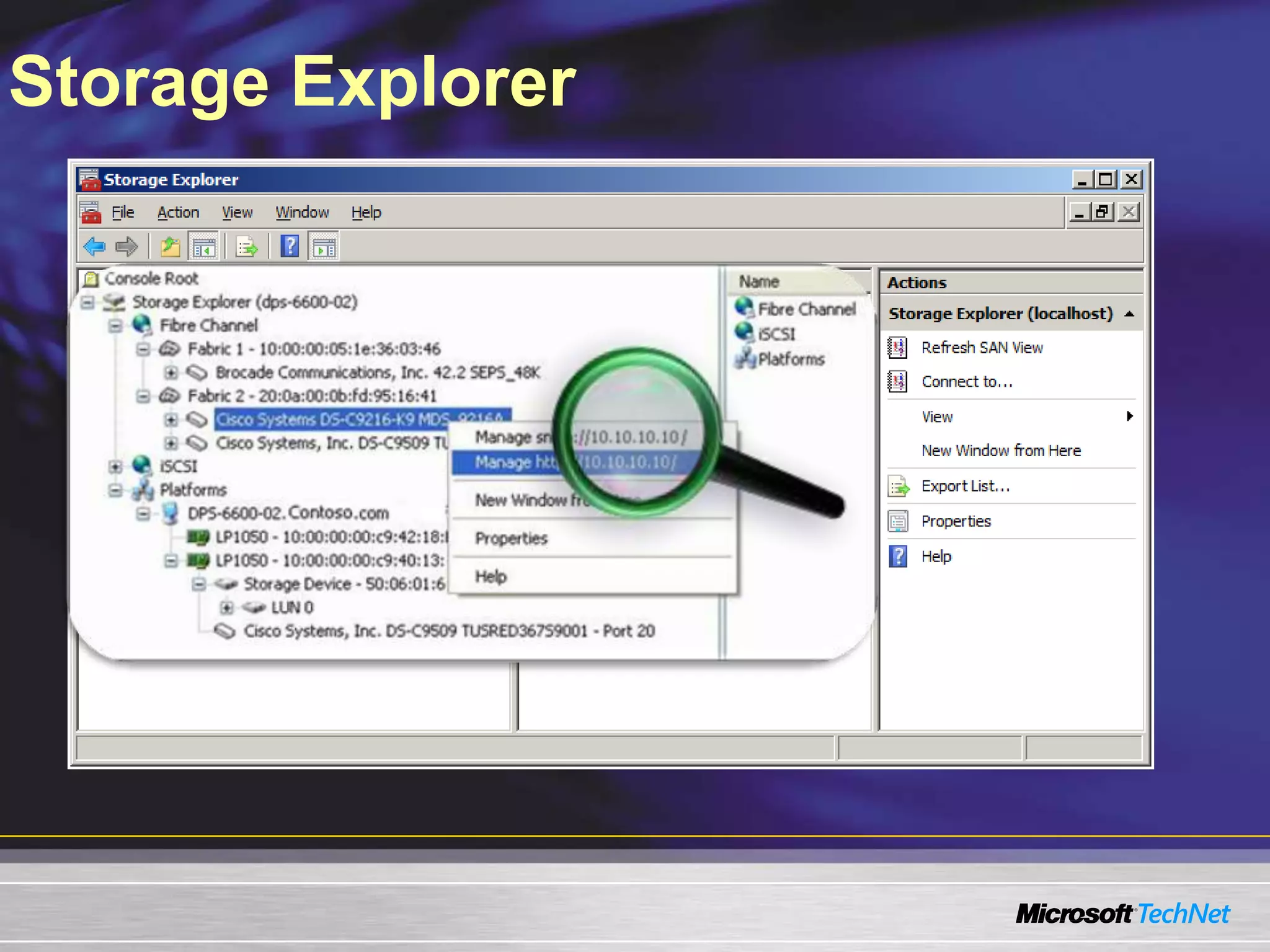The height and width of the screenshot is (952, 1270).
Task: Click the Up one level folder icon
Action: point(170,247)
